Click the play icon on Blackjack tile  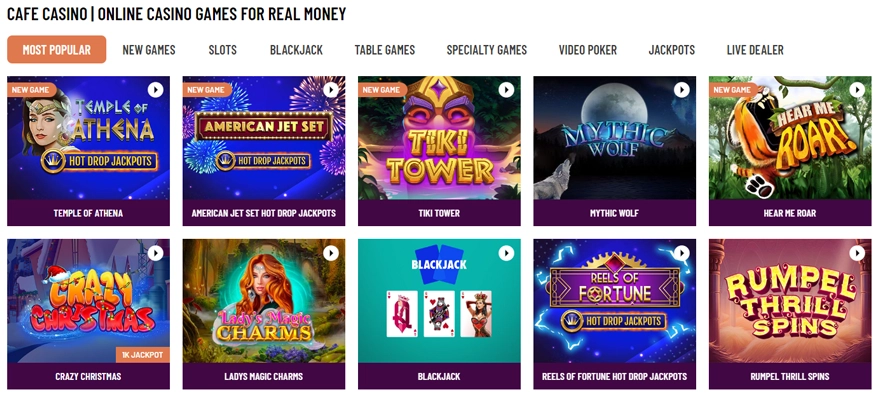(506, 253)
